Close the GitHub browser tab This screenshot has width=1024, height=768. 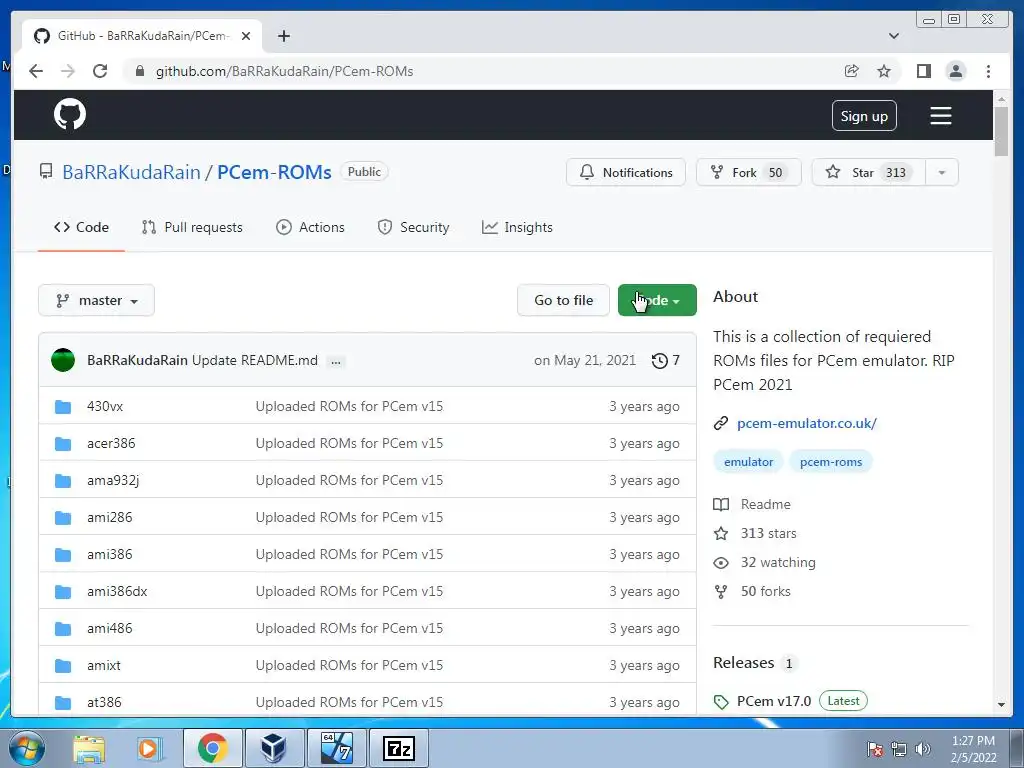coord(246,36)
